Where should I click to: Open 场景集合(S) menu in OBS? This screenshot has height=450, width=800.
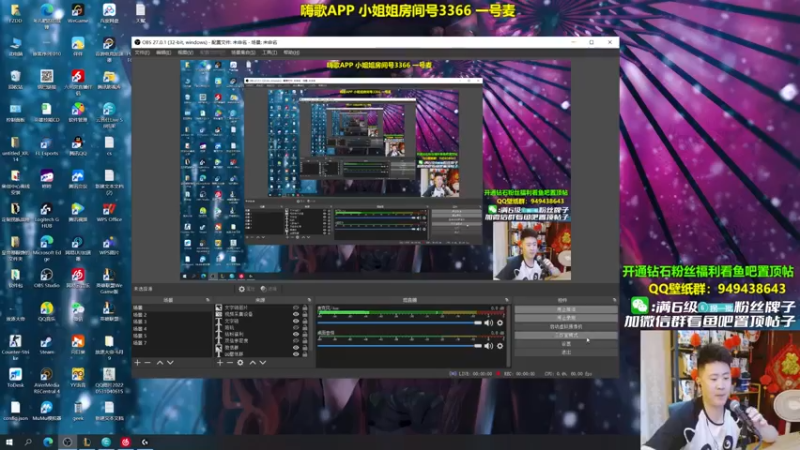coord(243,53)
